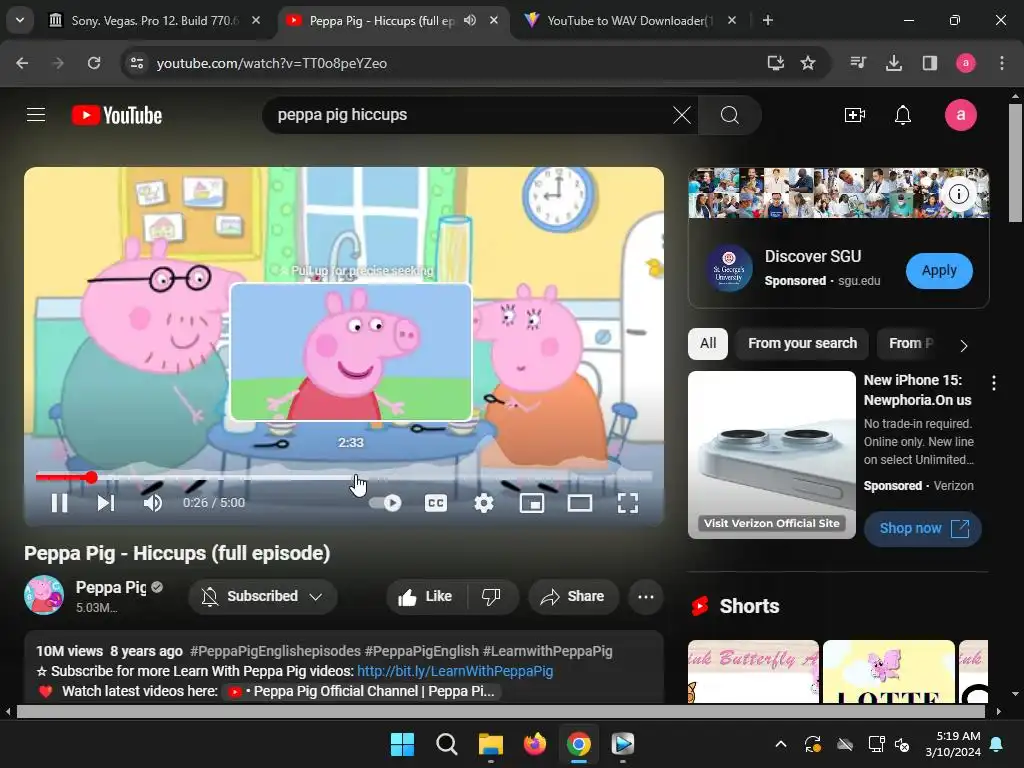The height and width of the screenshot is (768, 1024).
Task: Open the media control icon
Action: tap(858, 63)
